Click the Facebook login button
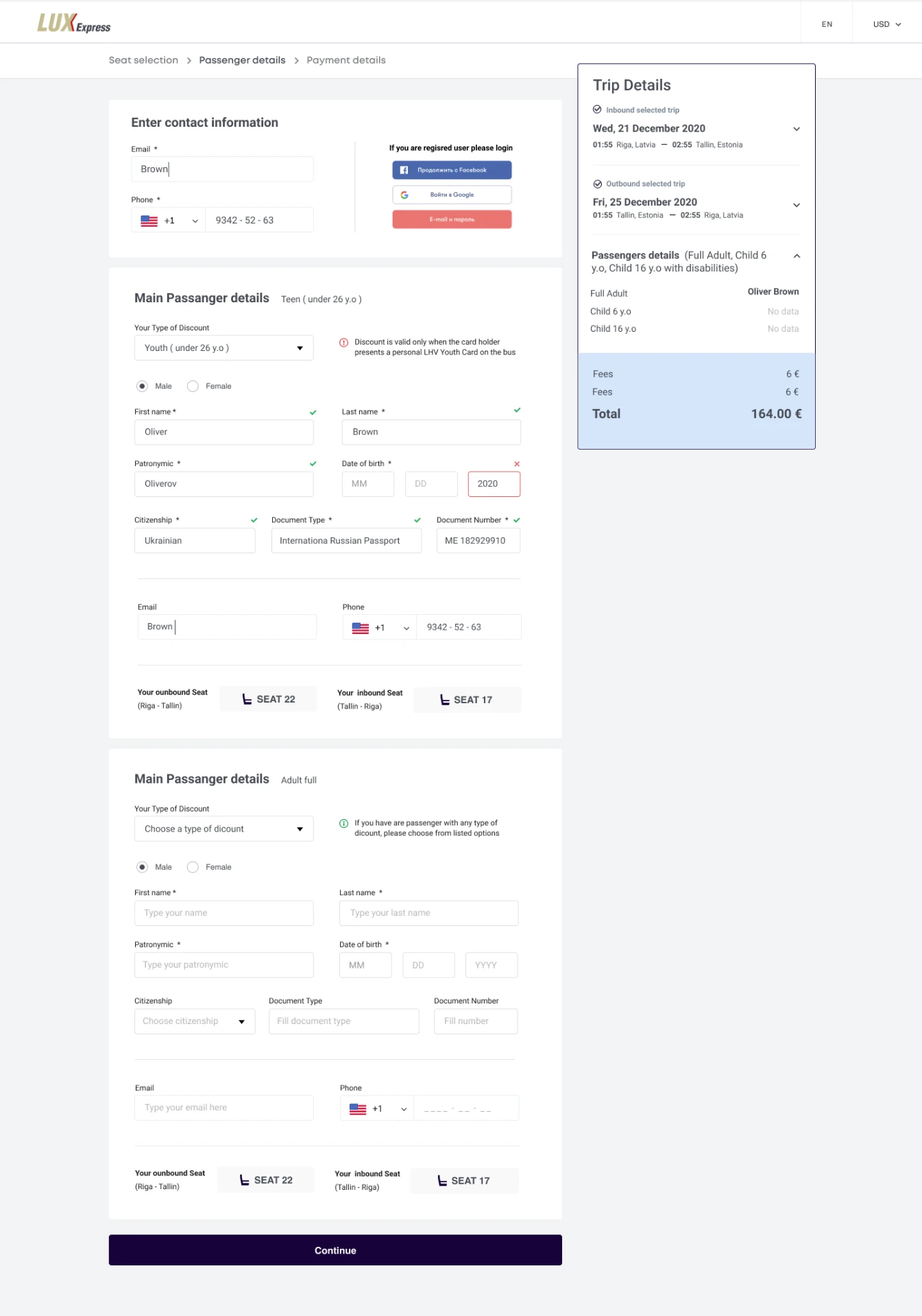This screenshot has width=922, height=1316. tap(452, 170)
